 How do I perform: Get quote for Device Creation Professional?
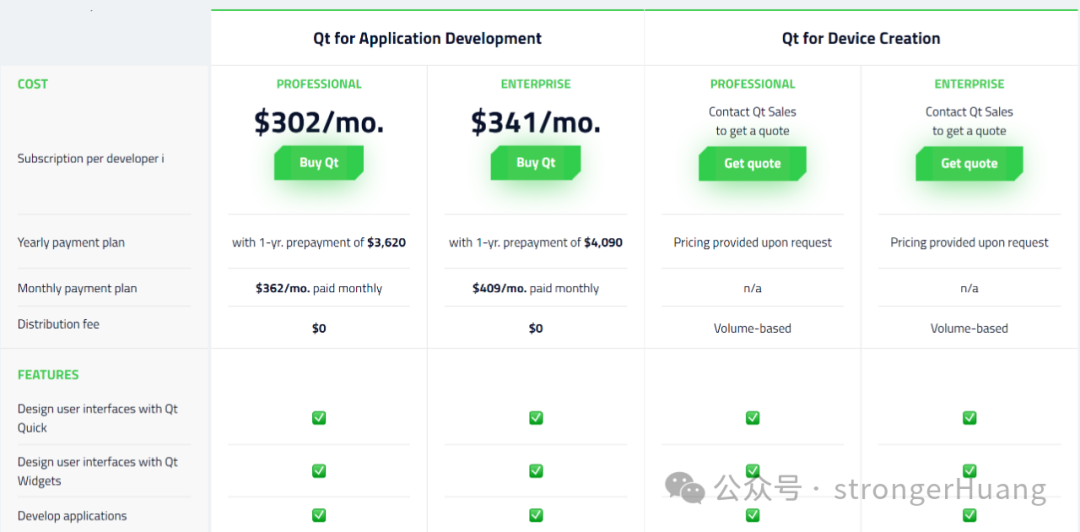pyautogui.click(x=752, y=164)
